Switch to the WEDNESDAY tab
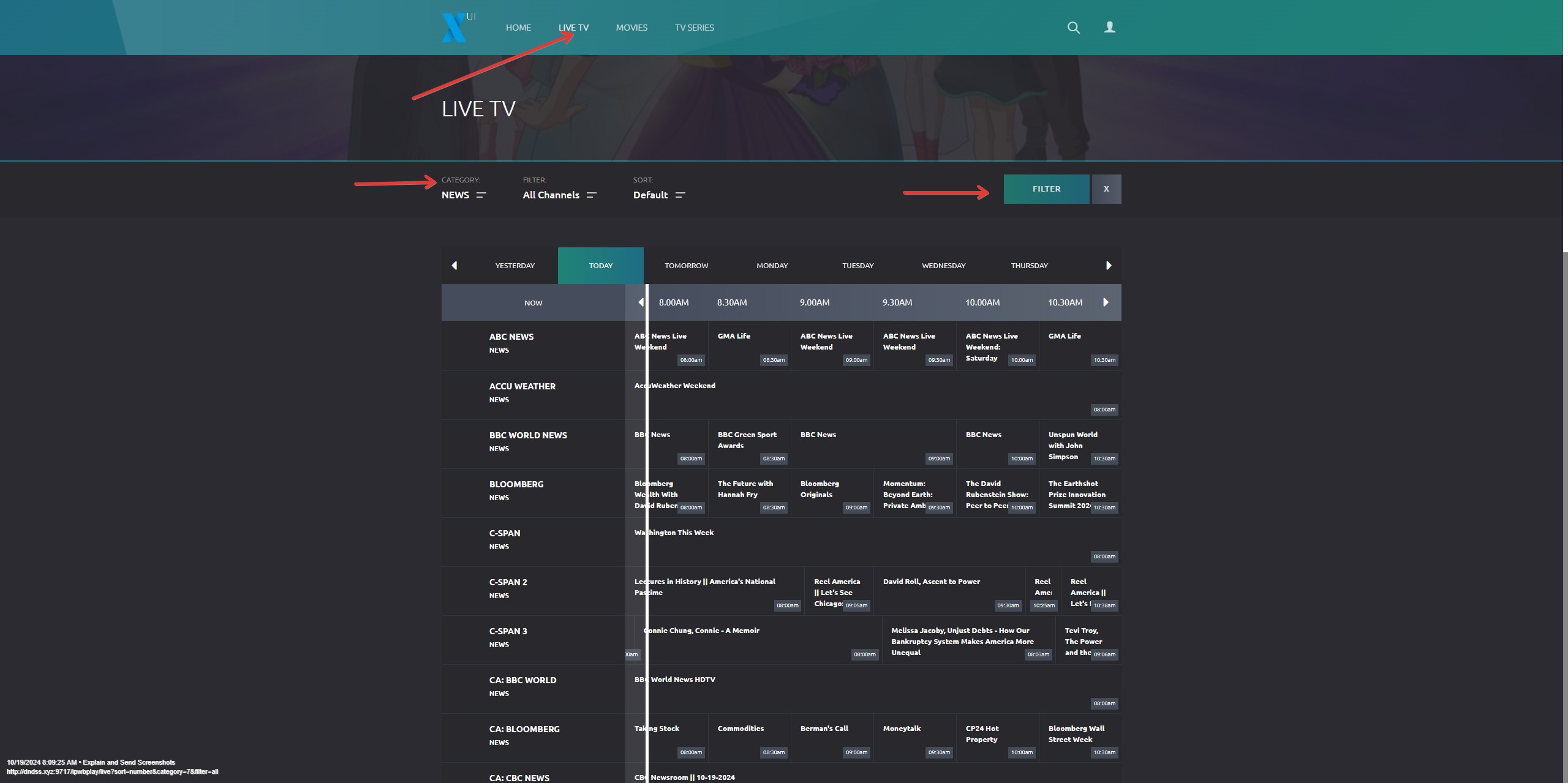This screenshot has width=1568, height=783. [944, 266]
